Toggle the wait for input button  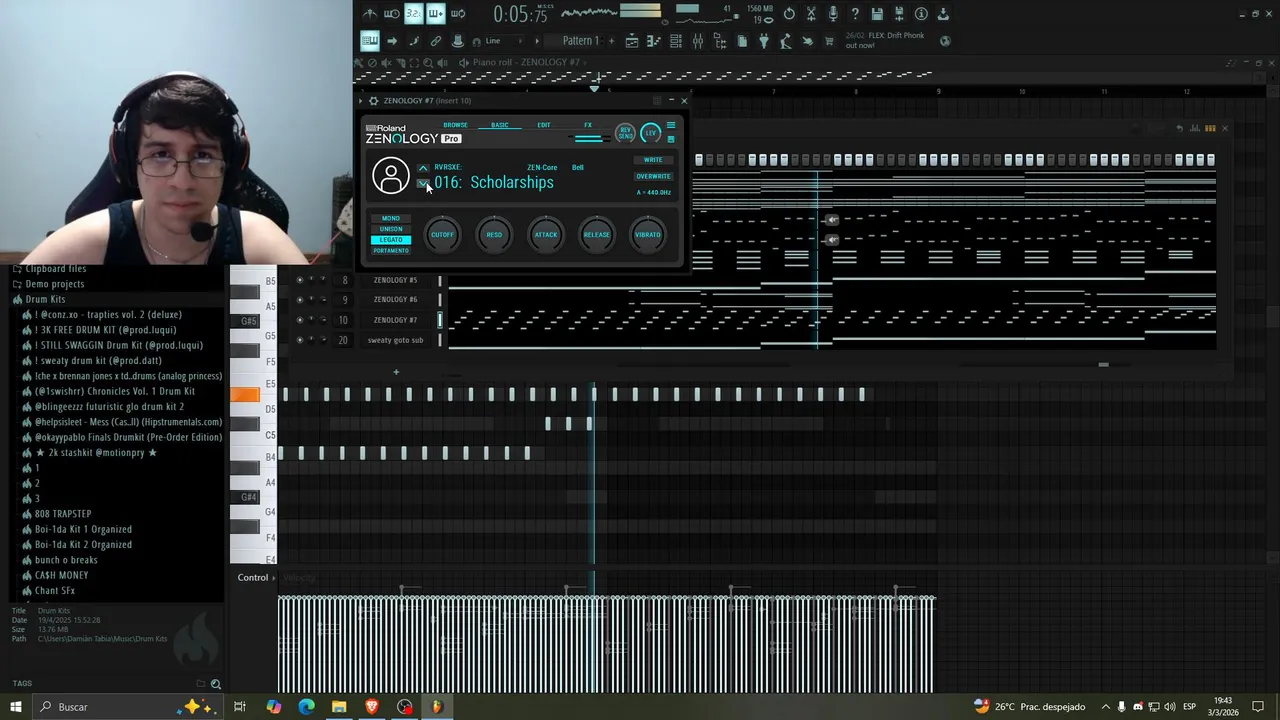point(391,14)
